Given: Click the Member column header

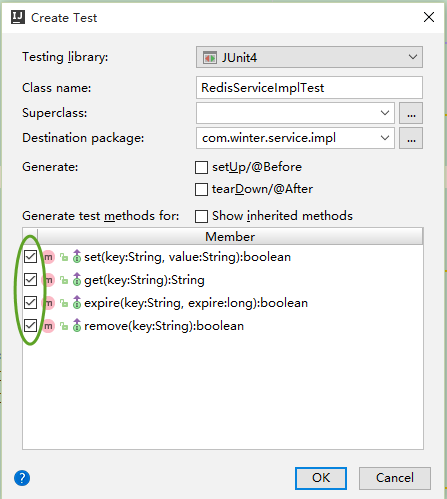Looking at the screenshot, I should click(230, 236).
